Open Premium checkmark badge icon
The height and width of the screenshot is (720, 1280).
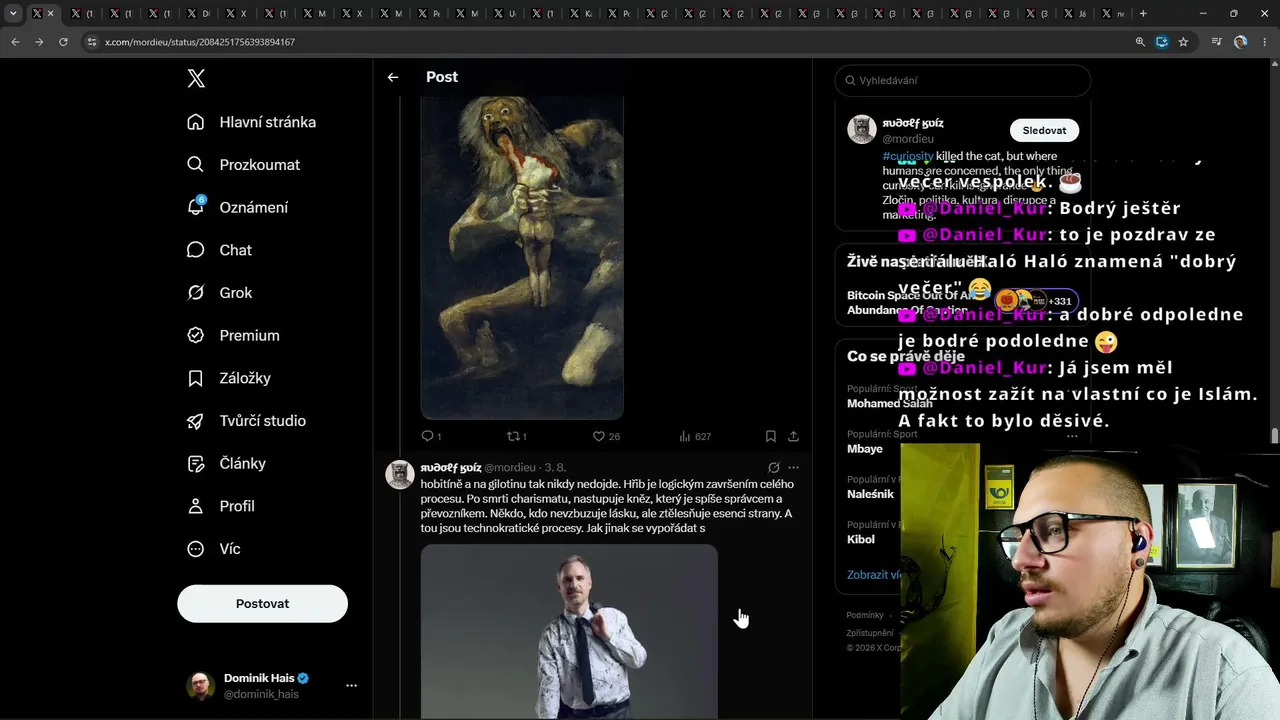pyautogui.click(x=196, y=335)
